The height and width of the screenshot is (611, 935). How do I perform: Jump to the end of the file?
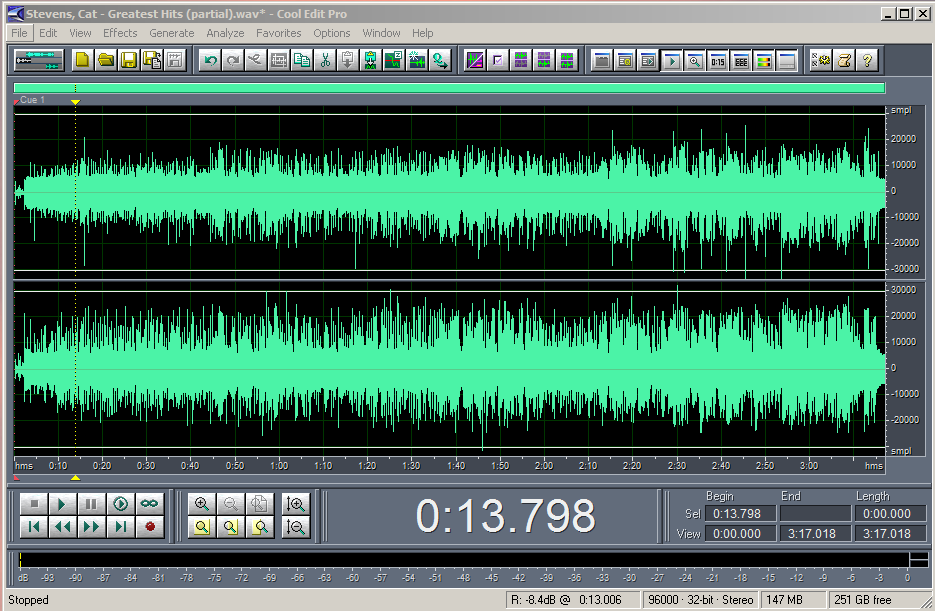tap(120, 527)
